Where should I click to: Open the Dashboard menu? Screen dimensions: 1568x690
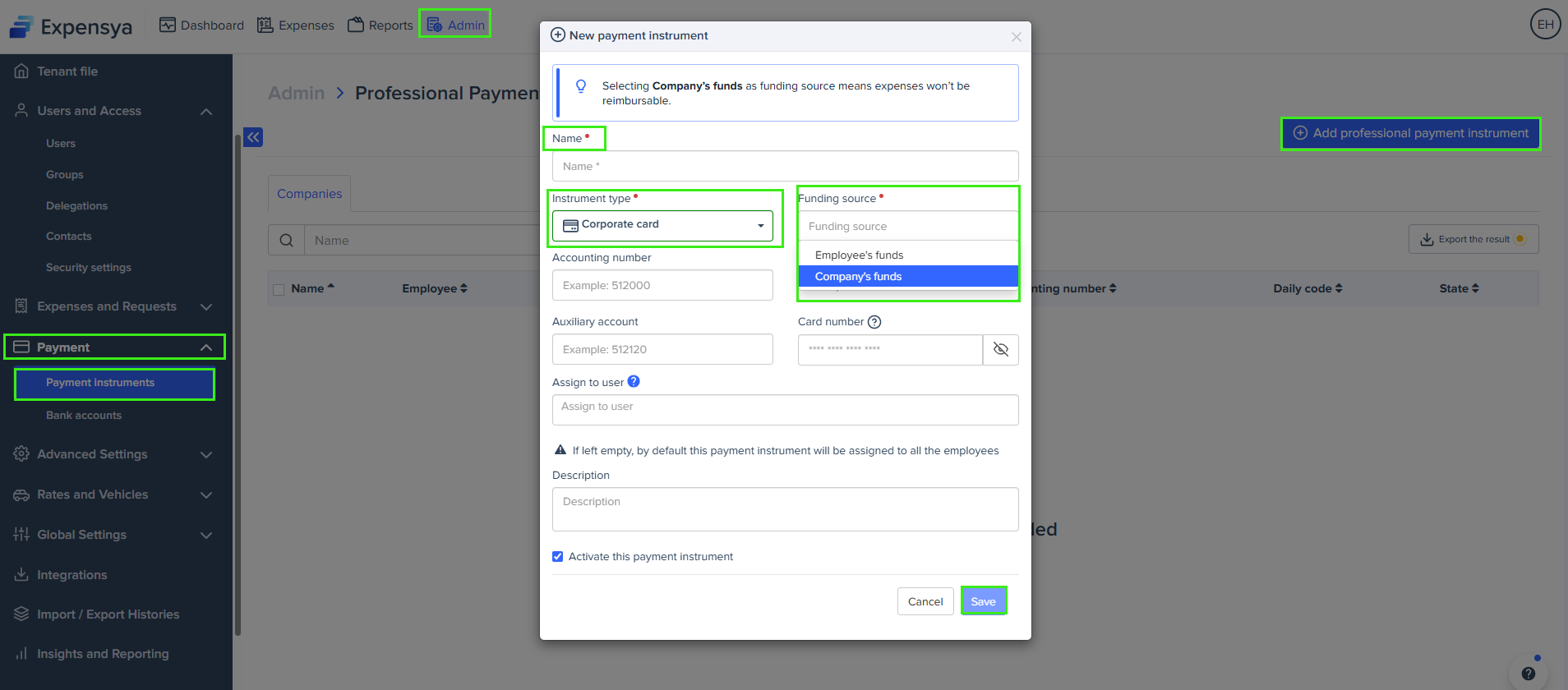click(201, 25)
